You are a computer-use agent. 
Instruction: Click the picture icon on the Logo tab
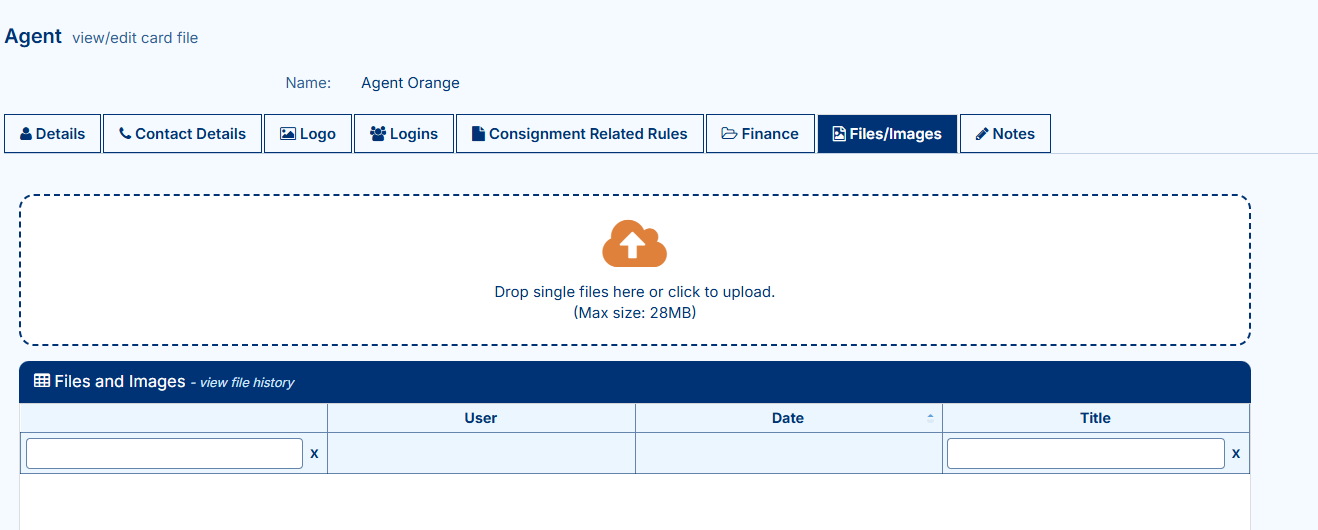pyautogui.click(x=287, y=134)
